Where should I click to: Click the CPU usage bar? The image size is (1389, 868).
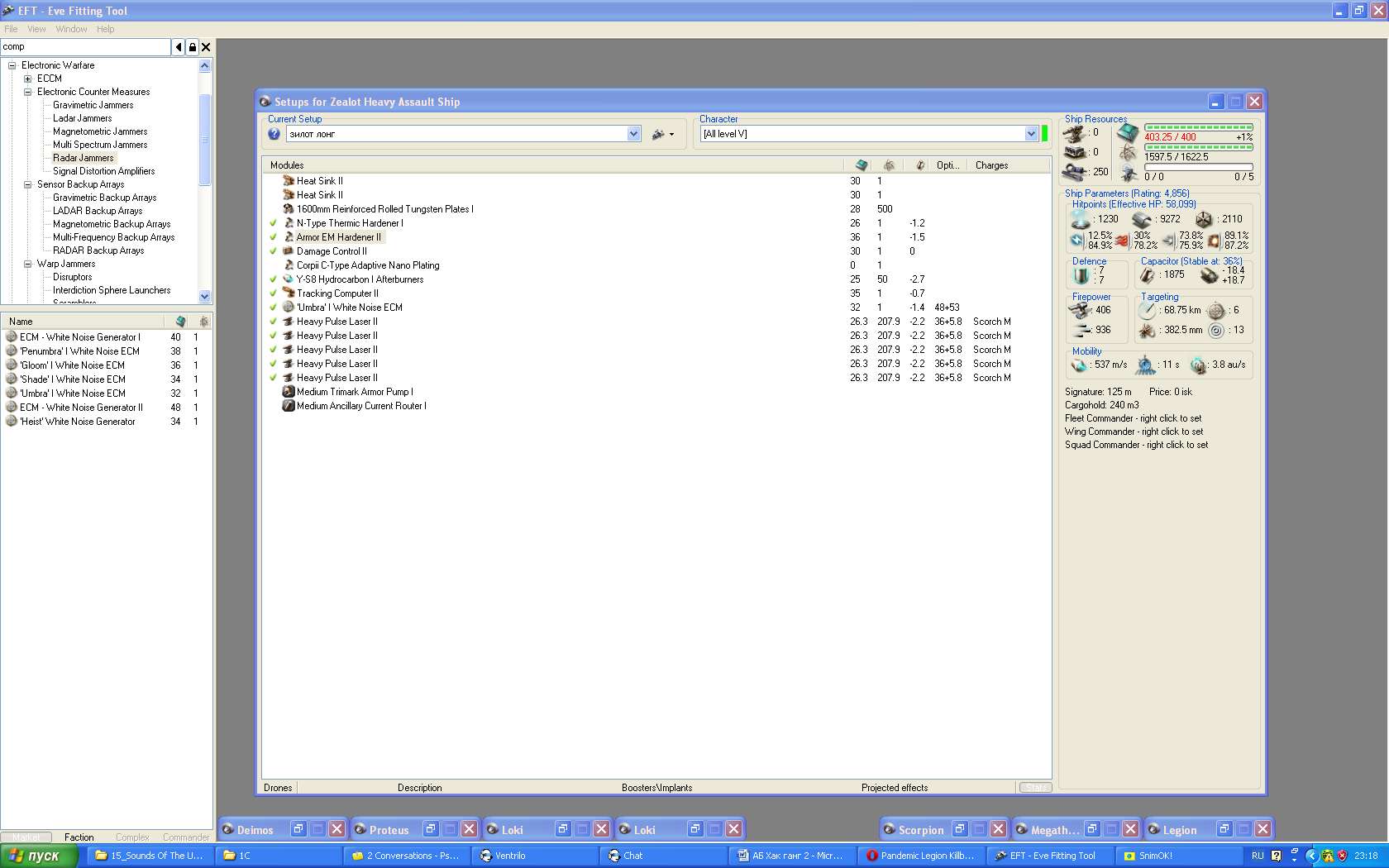(1198, 127)
